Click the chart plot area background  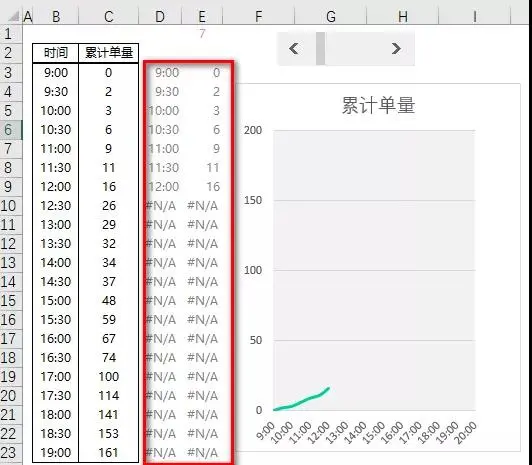tap(374, 270)
